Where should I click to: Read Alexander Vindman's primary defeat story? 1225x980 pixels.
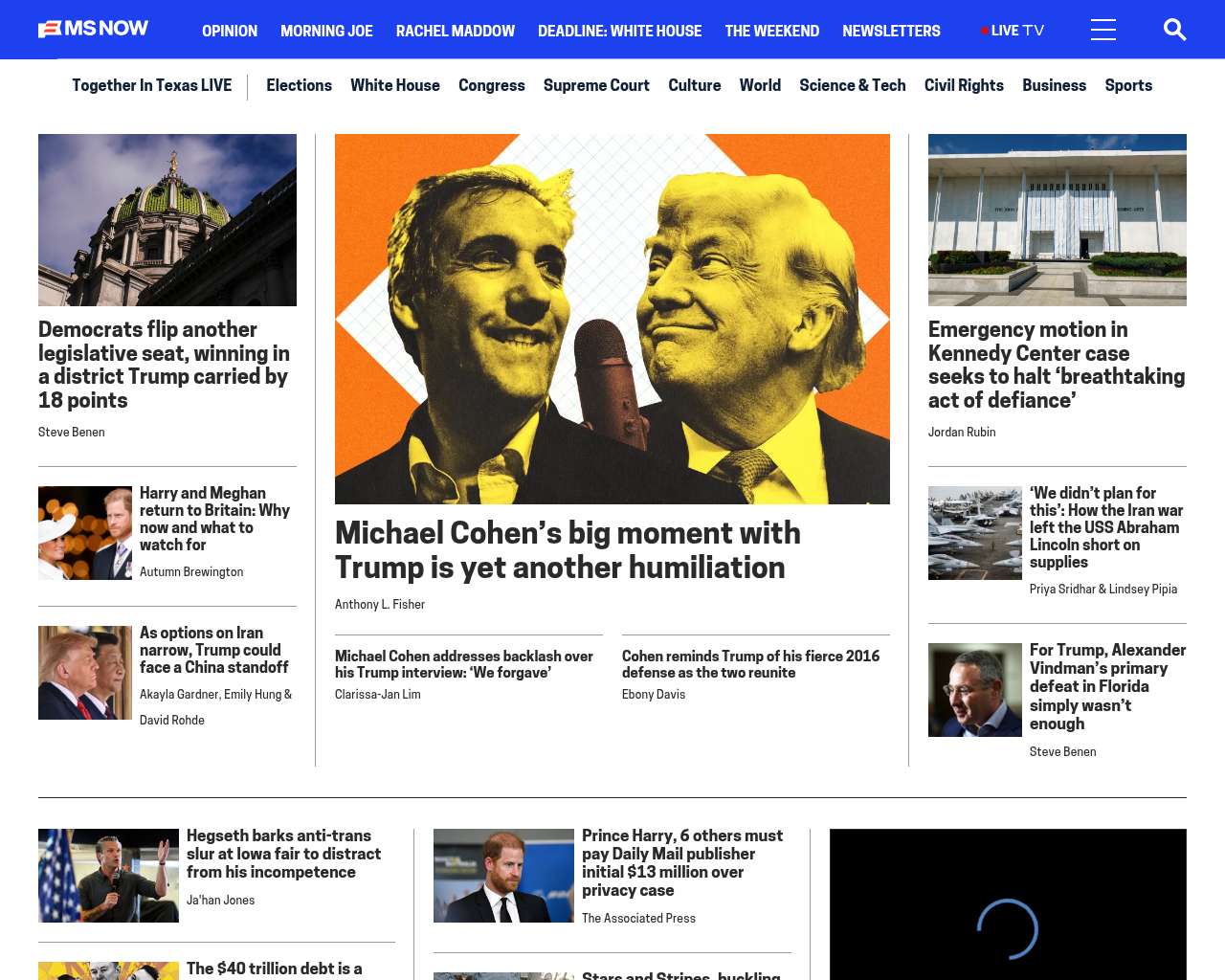[x=1107, y=687]
